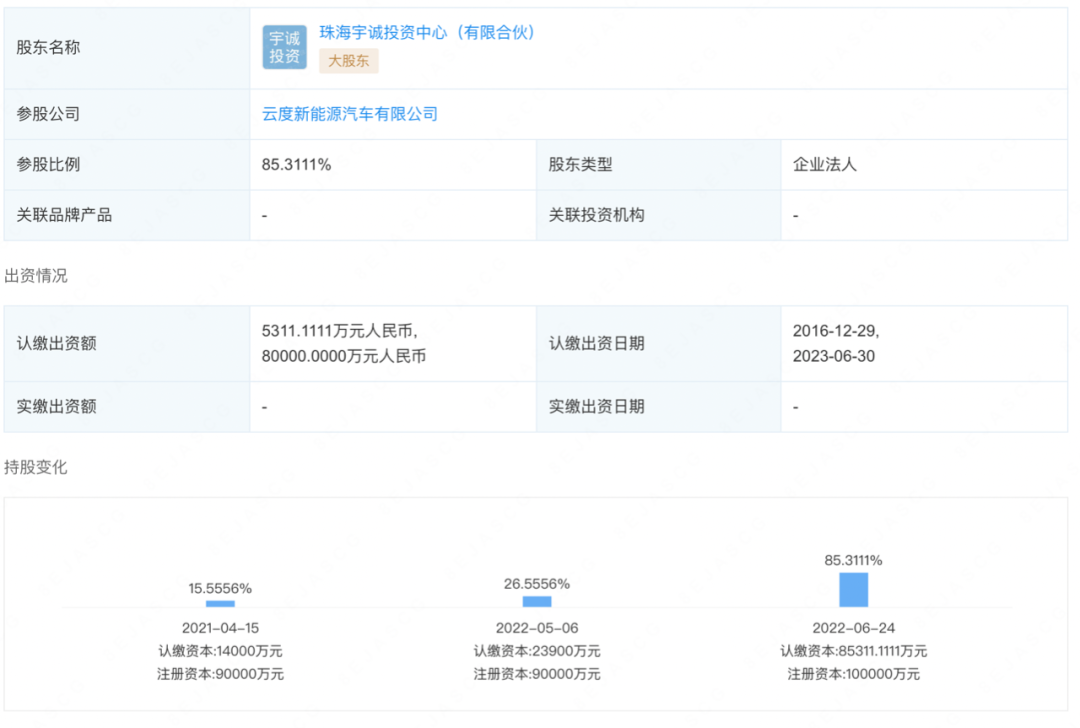Select the 80000.0000万元人民币 amount
Viewport: 1080px width, 728px height.
coord(344,356)
